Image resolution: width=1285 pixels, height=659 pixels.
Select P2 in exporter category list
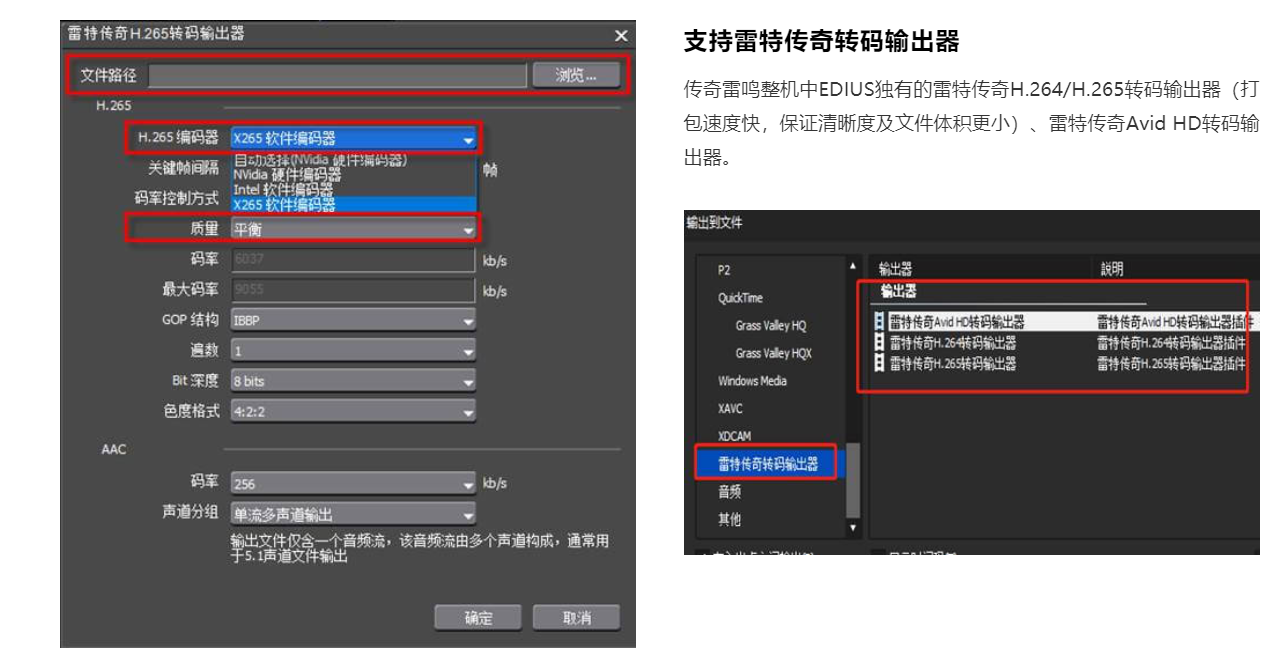pos(725,270)
